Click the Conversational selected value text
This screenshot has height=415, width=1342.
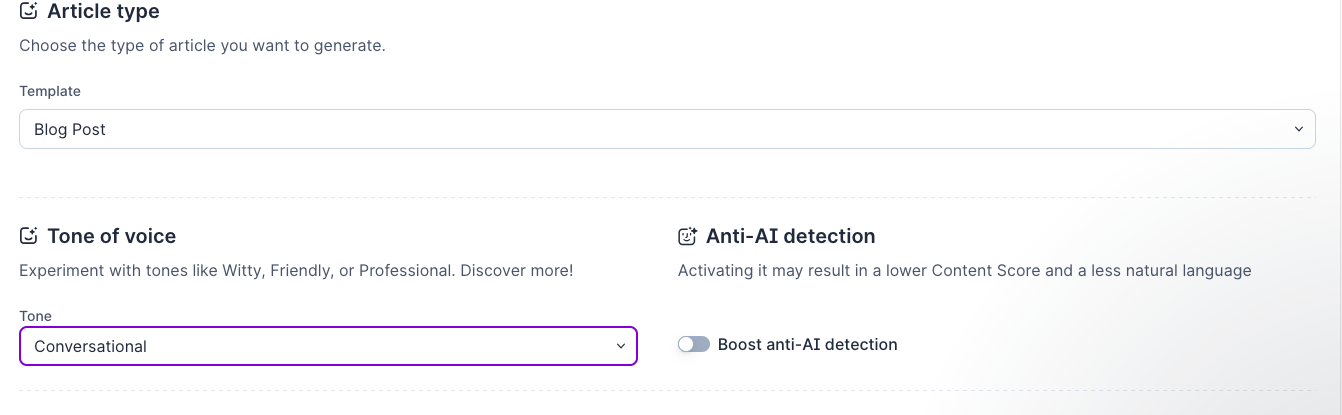pyautogui.click(x=90, y=346)
